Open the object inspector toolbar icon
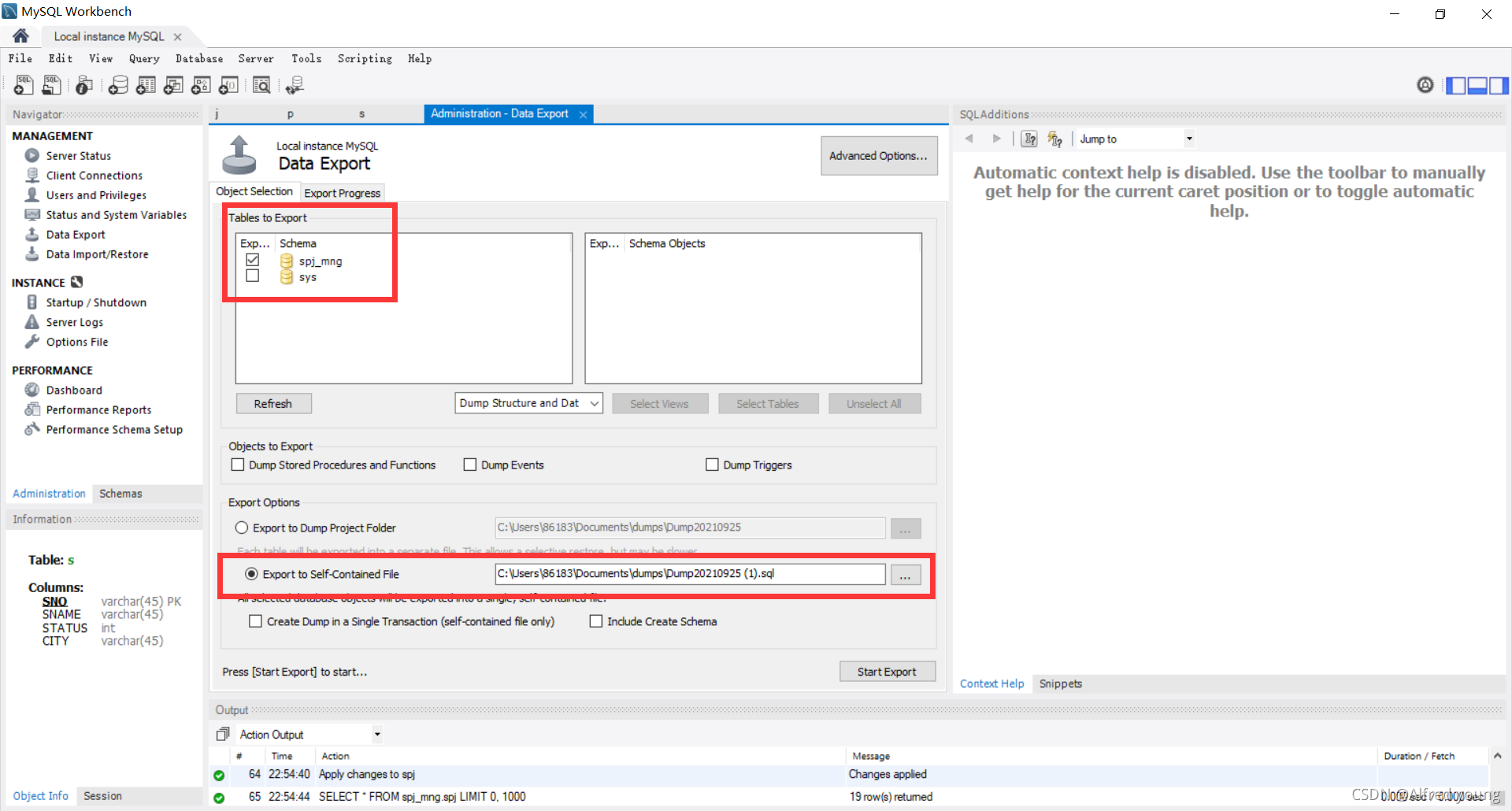 coord(84,85)
